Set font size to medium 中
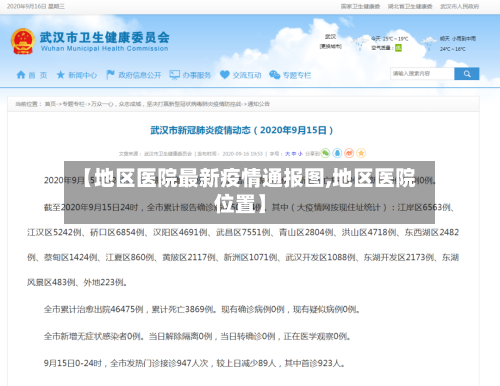 [x=294, y=154]
